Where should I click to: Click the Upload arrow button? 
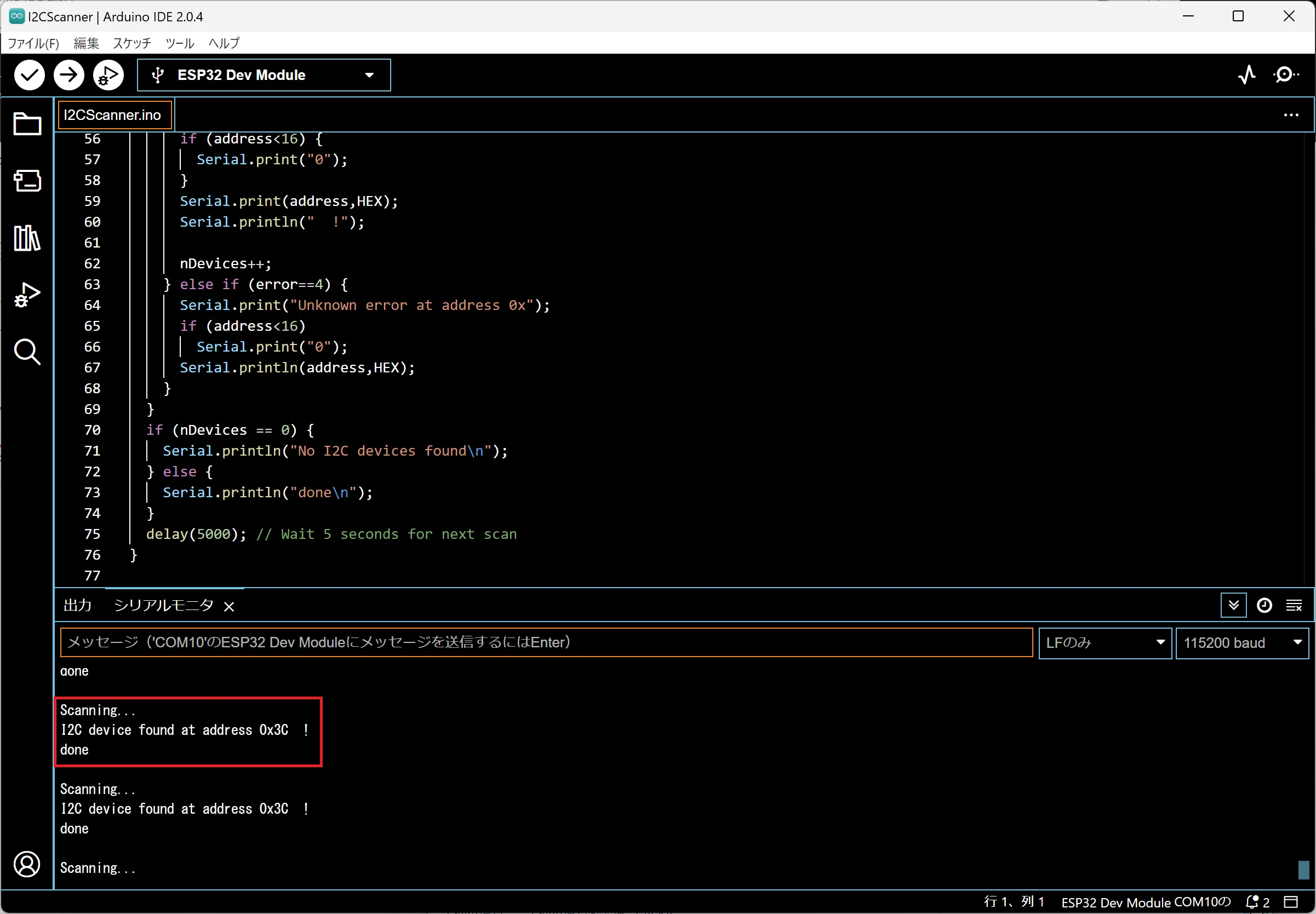[x=68, y=75]
